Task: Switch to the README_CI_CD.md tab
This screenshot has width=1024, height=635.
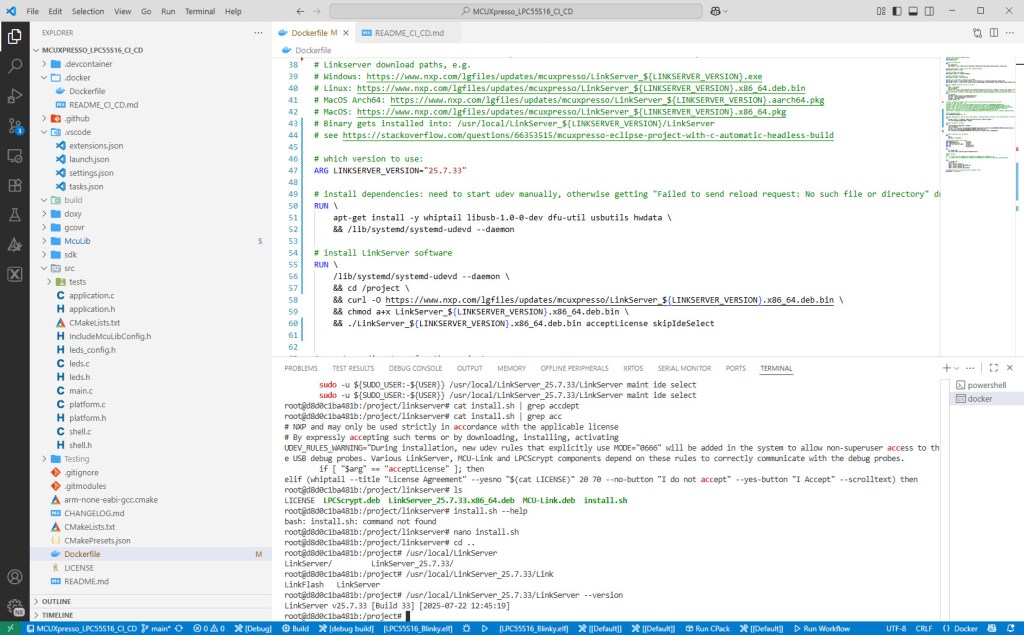Action: click(412, 31)
